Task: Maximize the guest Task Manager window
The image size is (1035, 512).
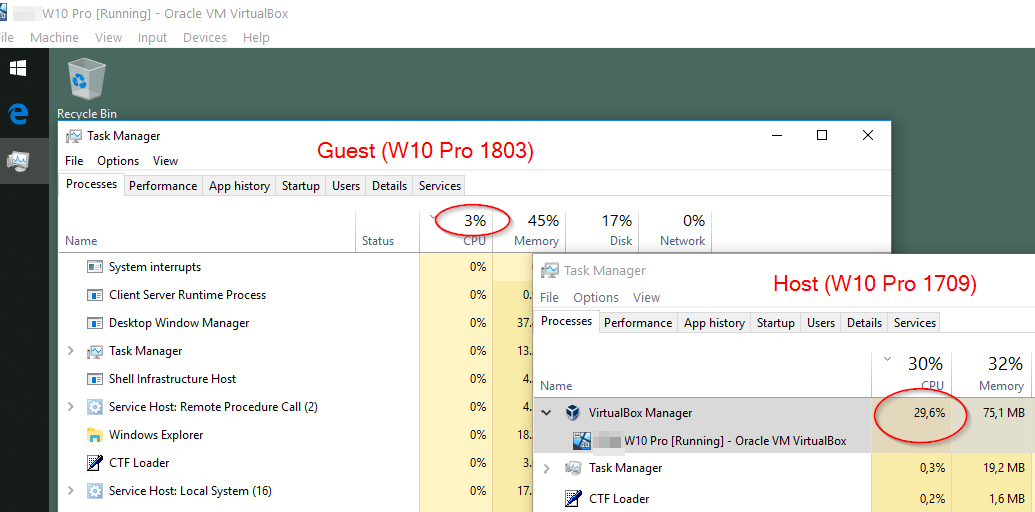Action: tap(822, 135)
